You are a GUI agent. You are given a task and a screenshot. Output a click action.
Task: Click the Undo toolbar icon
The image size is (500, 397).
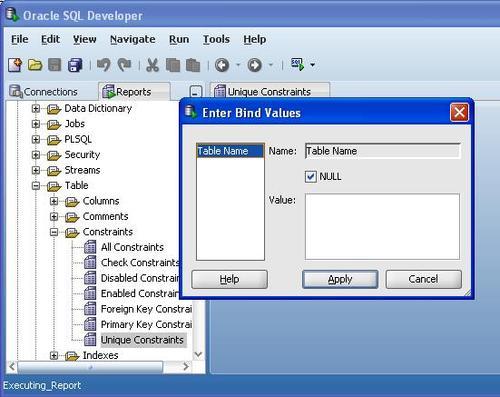pyautogui.click(x=103, y=65)
